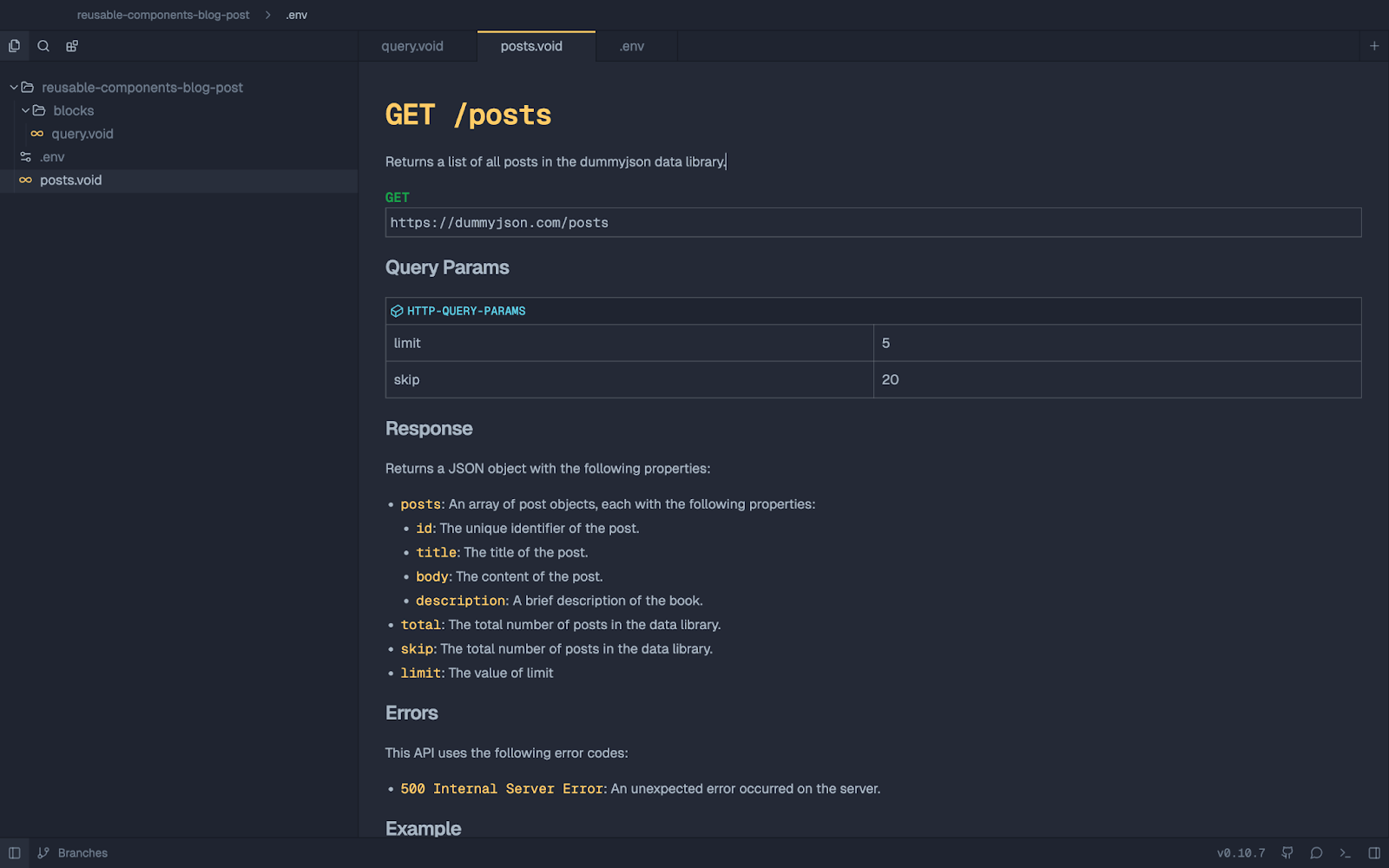Click reusable-components-blog-post in the breadcrumb
The image size is (1389, 868).
coord(163,15)
